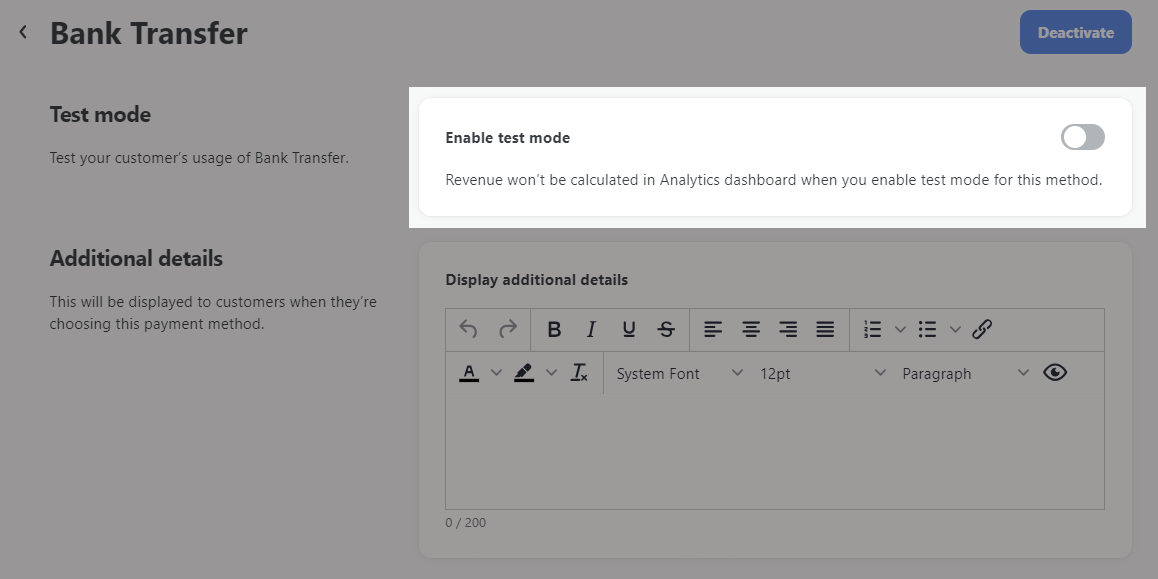Toggle preview with the eye icon

[1055, 372]
